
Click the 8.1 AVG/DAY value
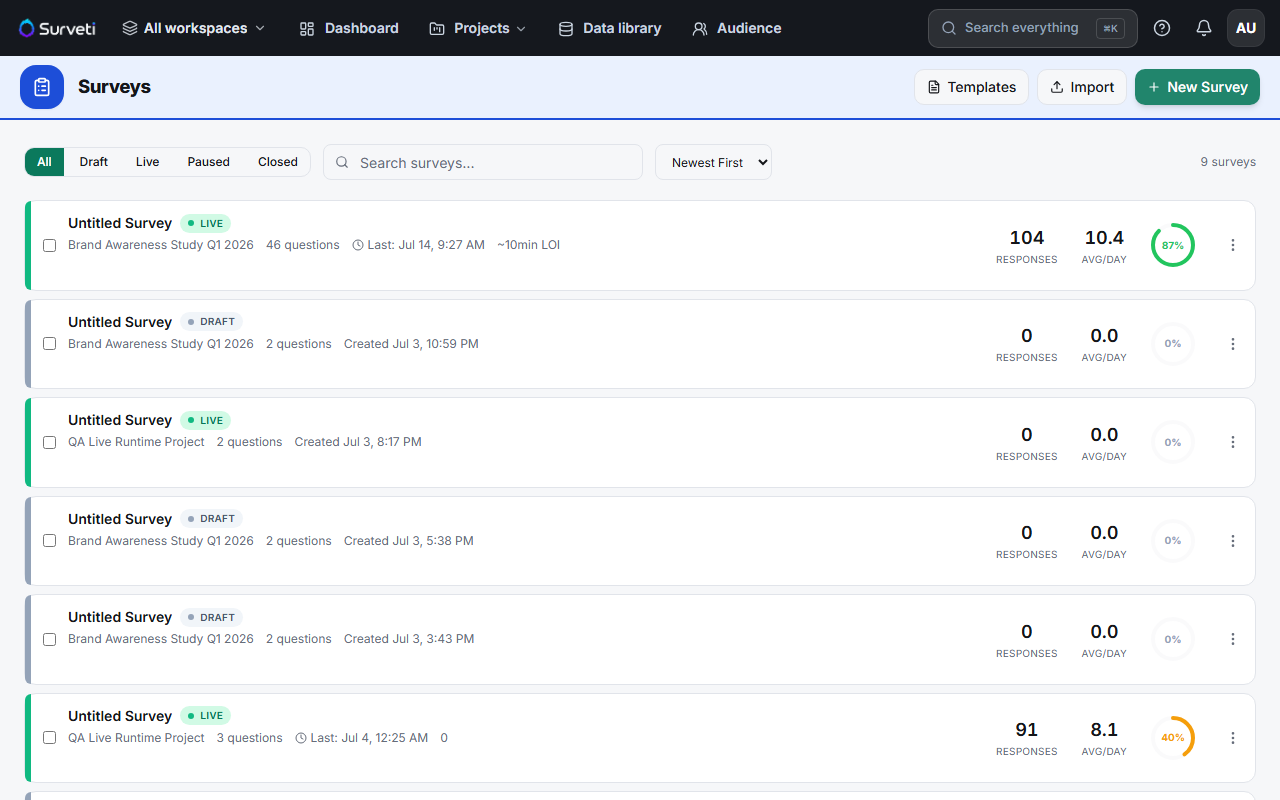tap(1104, 730)
